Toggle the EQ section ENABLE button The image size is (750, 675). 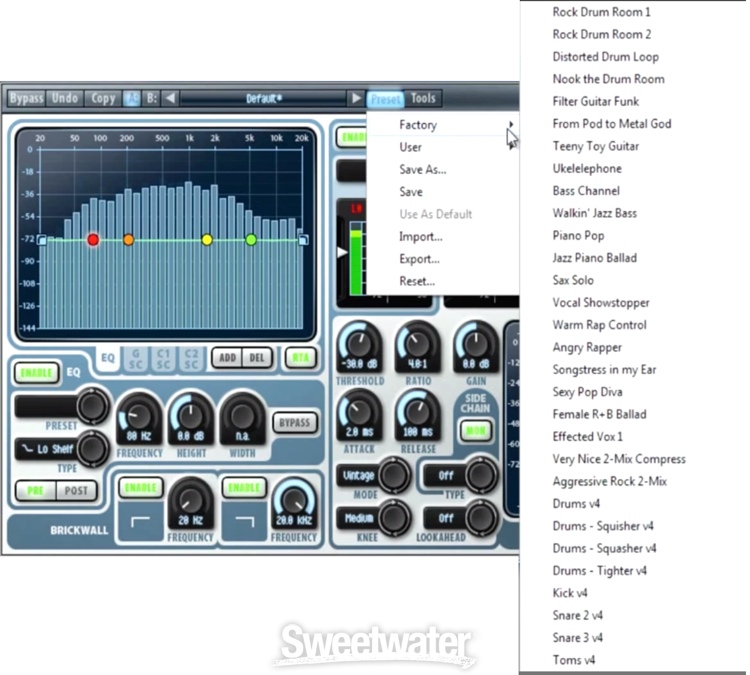[x=35, y=373]
